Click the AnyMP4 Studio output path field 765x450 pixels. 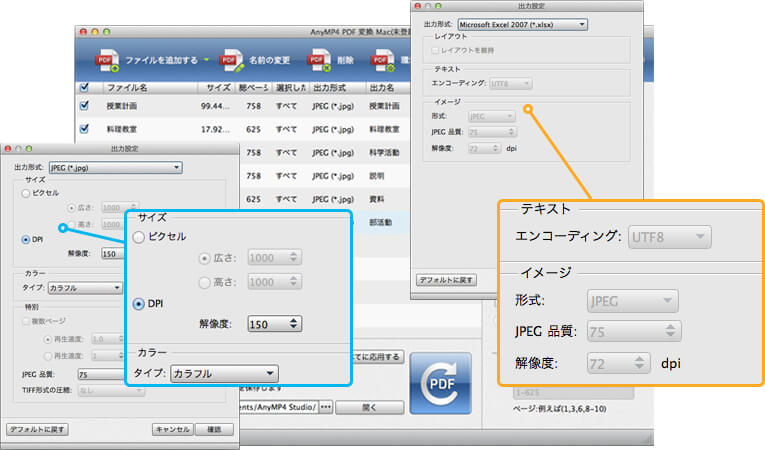pyautogui.click(x=279, y=407)
